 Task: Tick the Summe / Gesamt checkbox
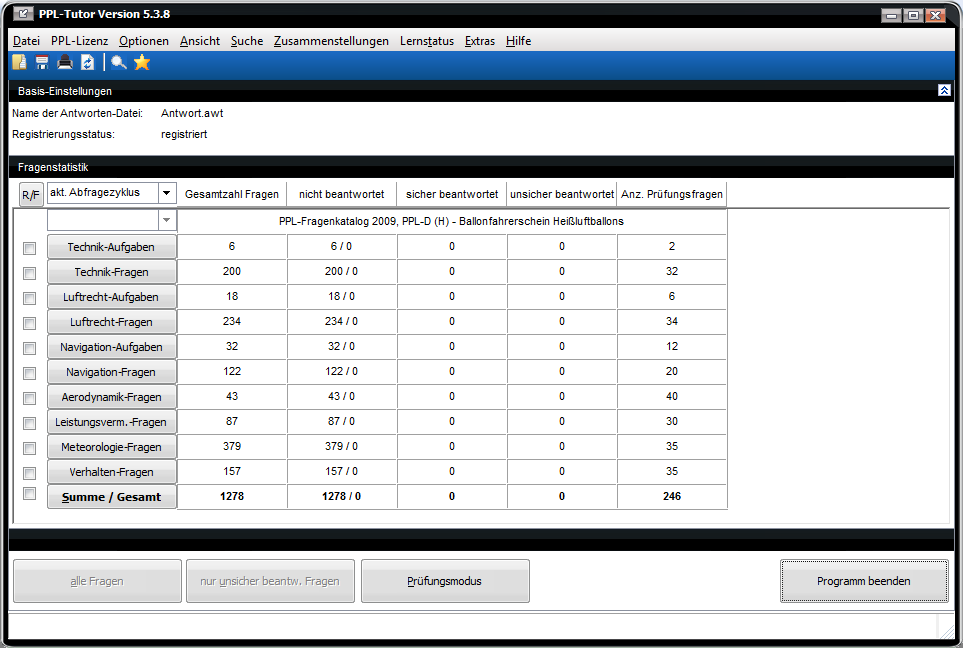coord(29,493)
